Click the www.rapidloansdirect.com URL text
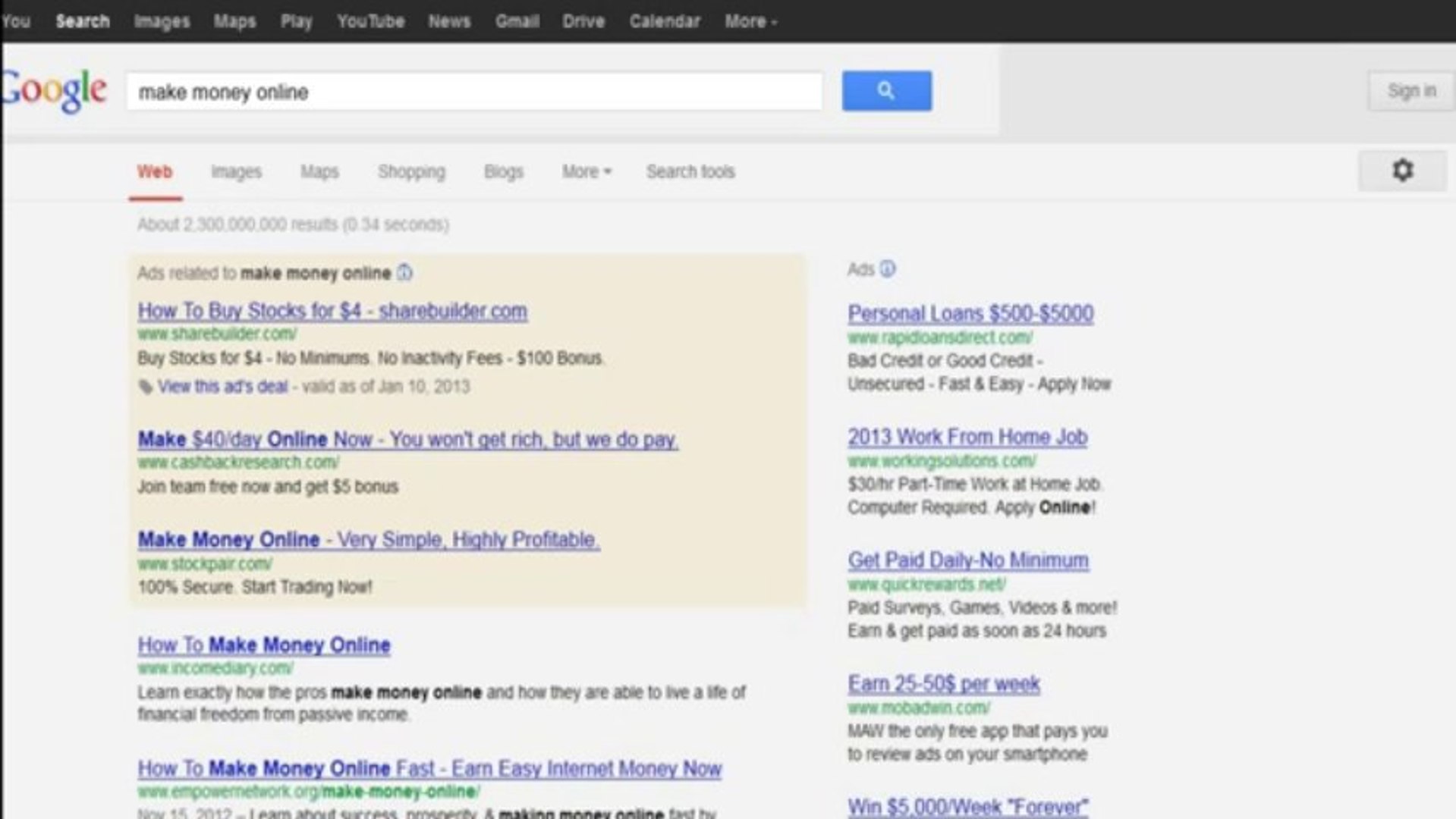Image resolution: width=1456 pixels, height=819 pixels. [x=940, y=337]
